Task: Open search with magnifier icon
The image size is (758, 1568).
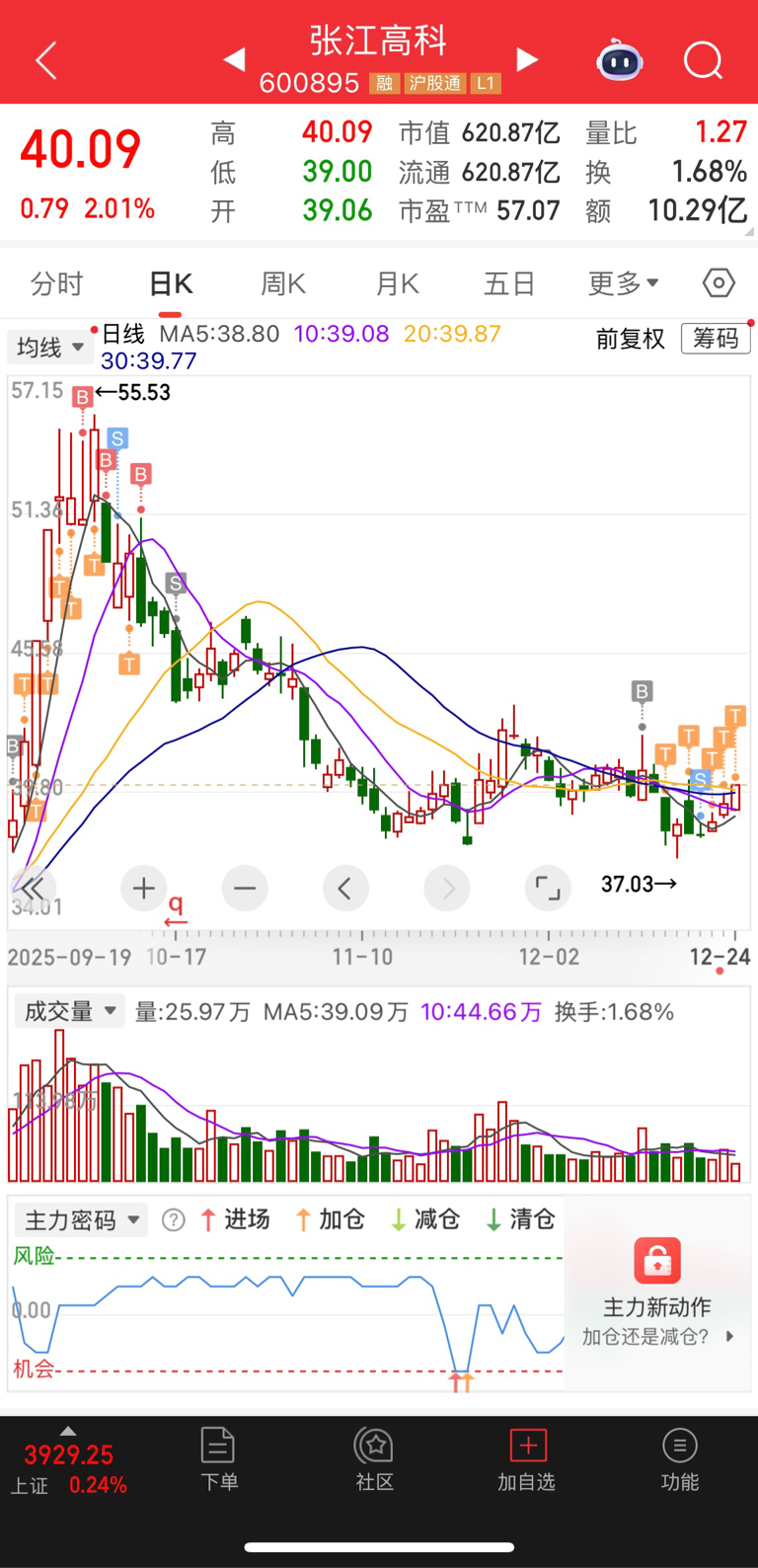Action: (703, 60)
